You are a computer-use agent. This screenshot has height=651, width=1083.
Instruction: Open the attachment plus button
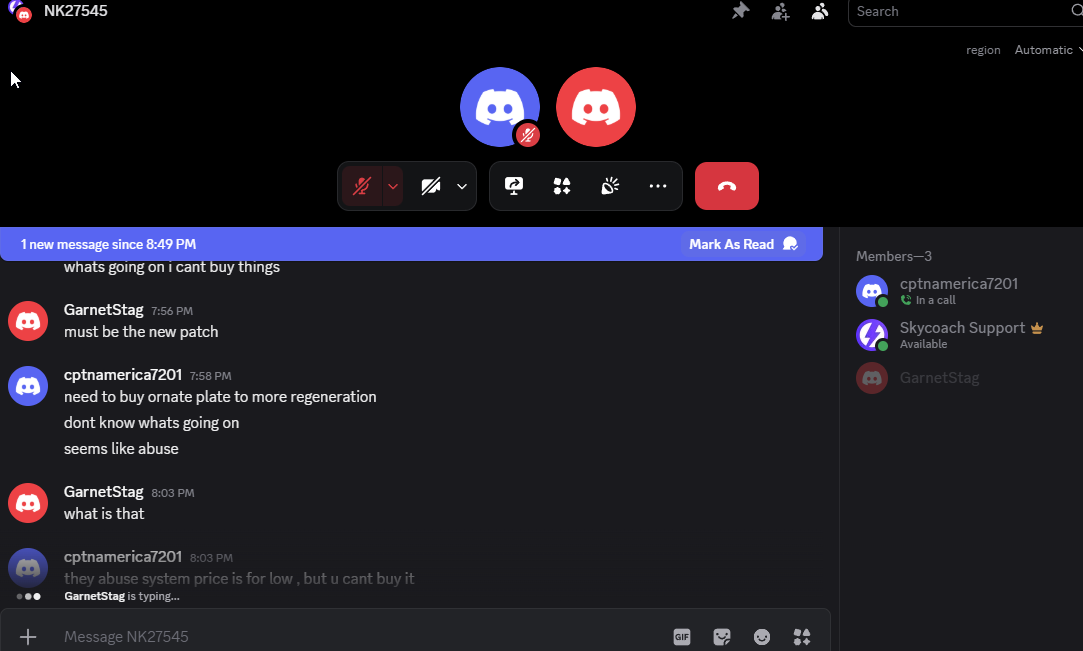tap(28, 637)
